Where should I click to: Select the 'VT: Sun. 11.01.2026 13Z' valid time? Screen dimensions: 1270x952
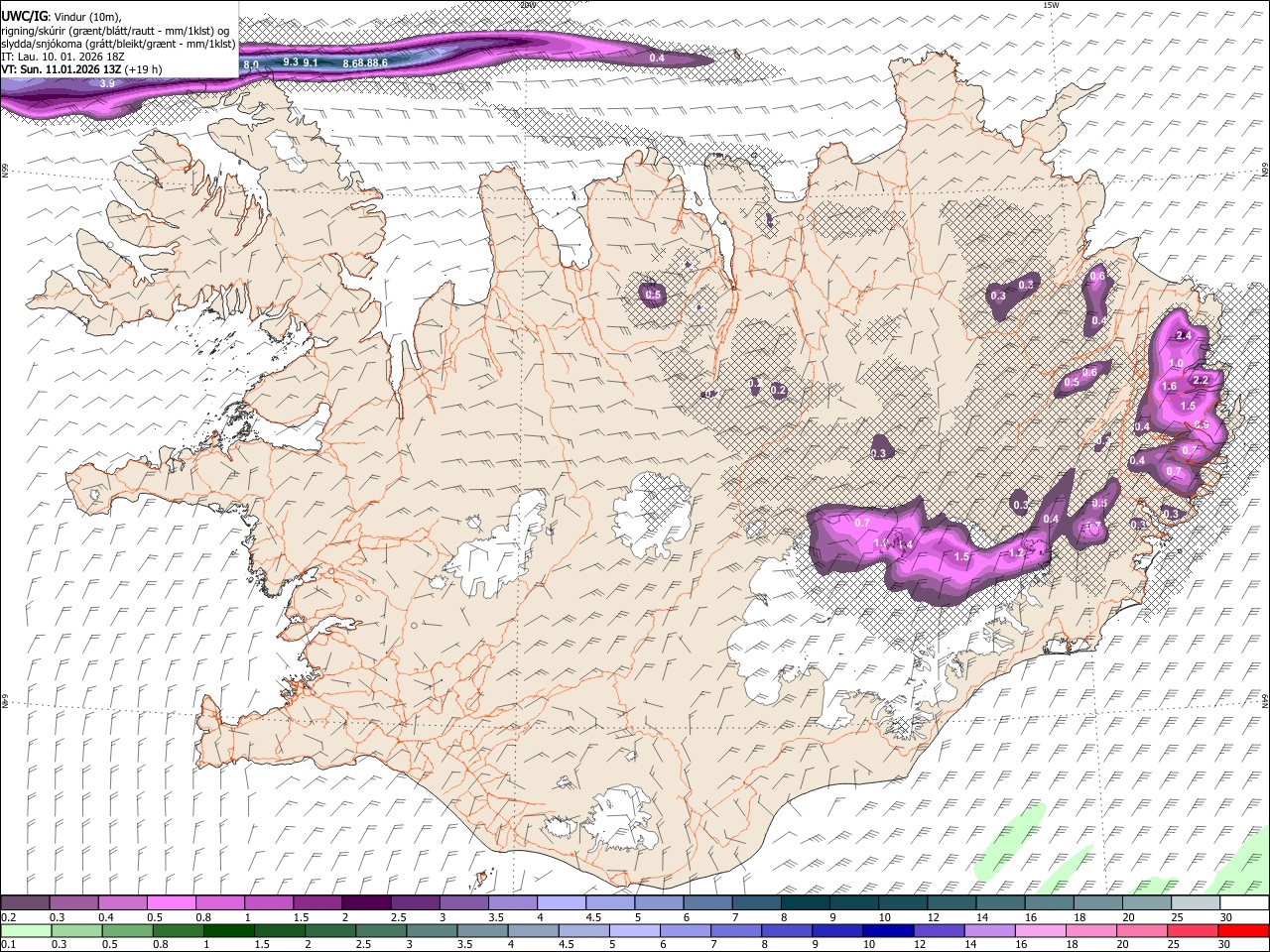pos(62,70)
